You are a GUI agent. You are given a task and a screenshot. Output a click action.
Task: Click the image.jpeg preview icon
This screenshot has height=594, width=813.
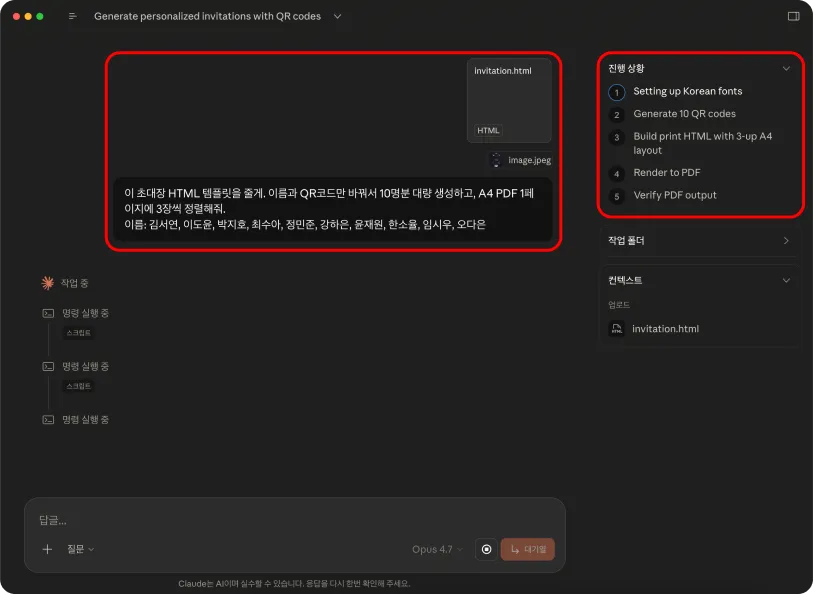(496, 160)
